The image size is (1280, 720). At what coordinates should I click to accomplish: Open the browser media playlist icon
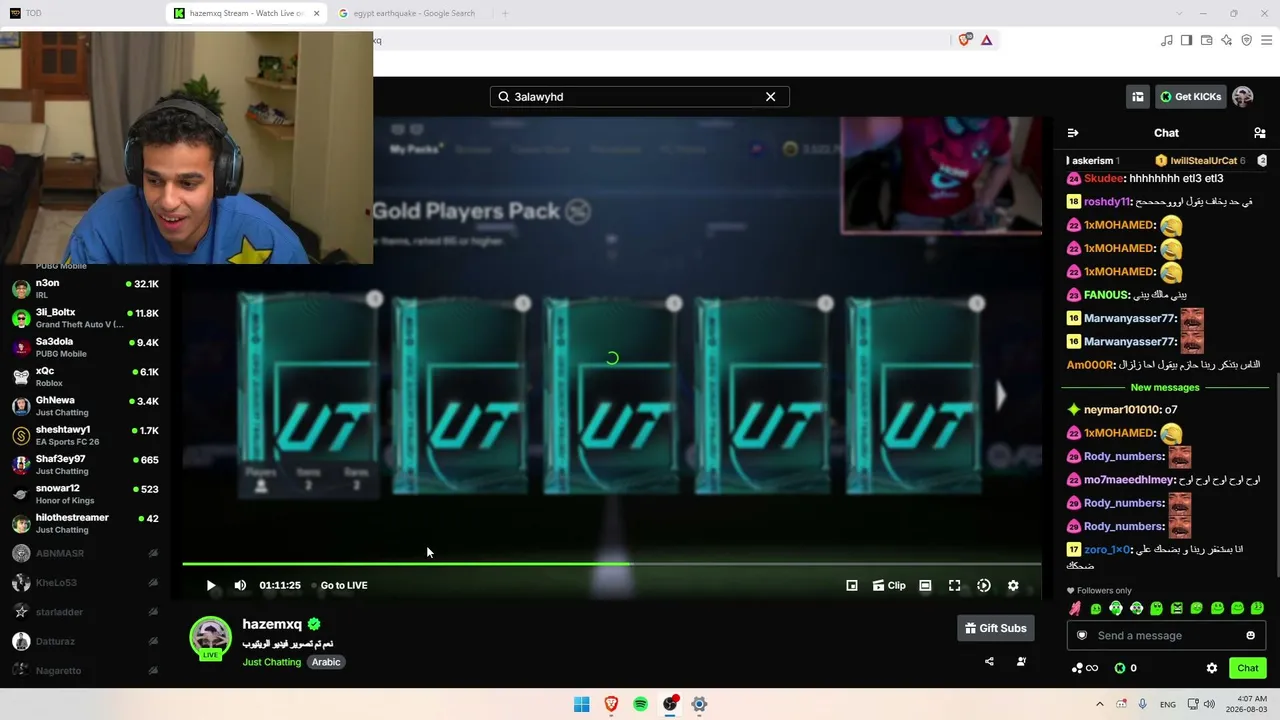click(x=1166, y=40)
